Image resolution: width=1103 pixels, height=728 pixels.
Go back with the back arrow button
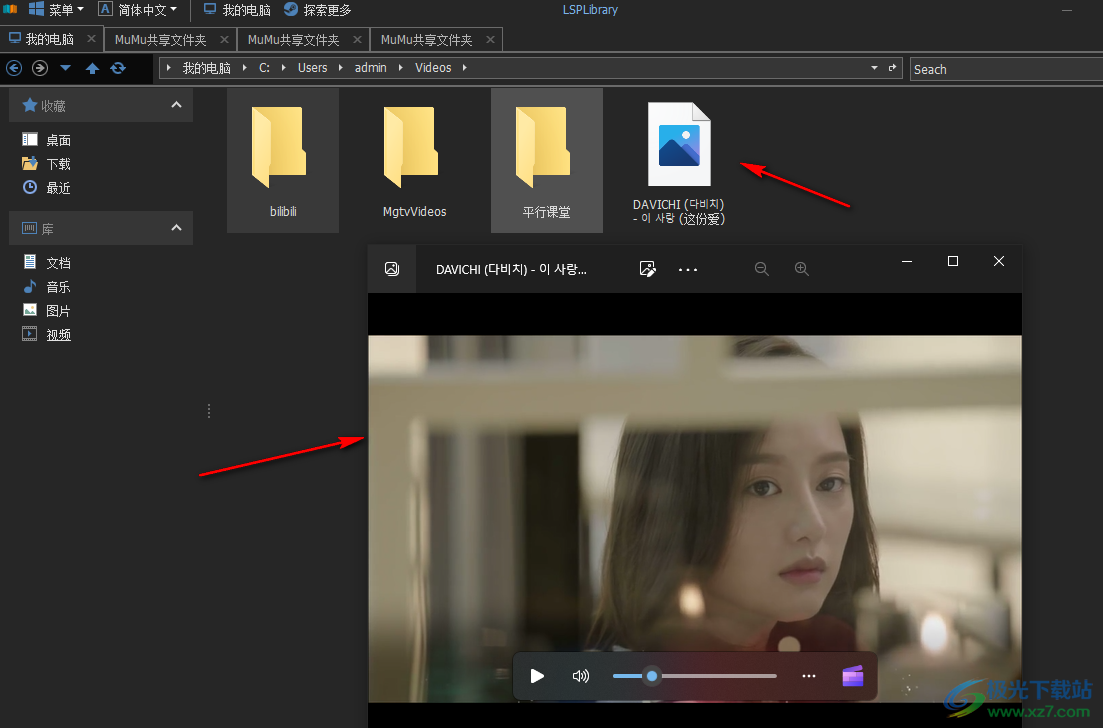(x=14, y=68)
